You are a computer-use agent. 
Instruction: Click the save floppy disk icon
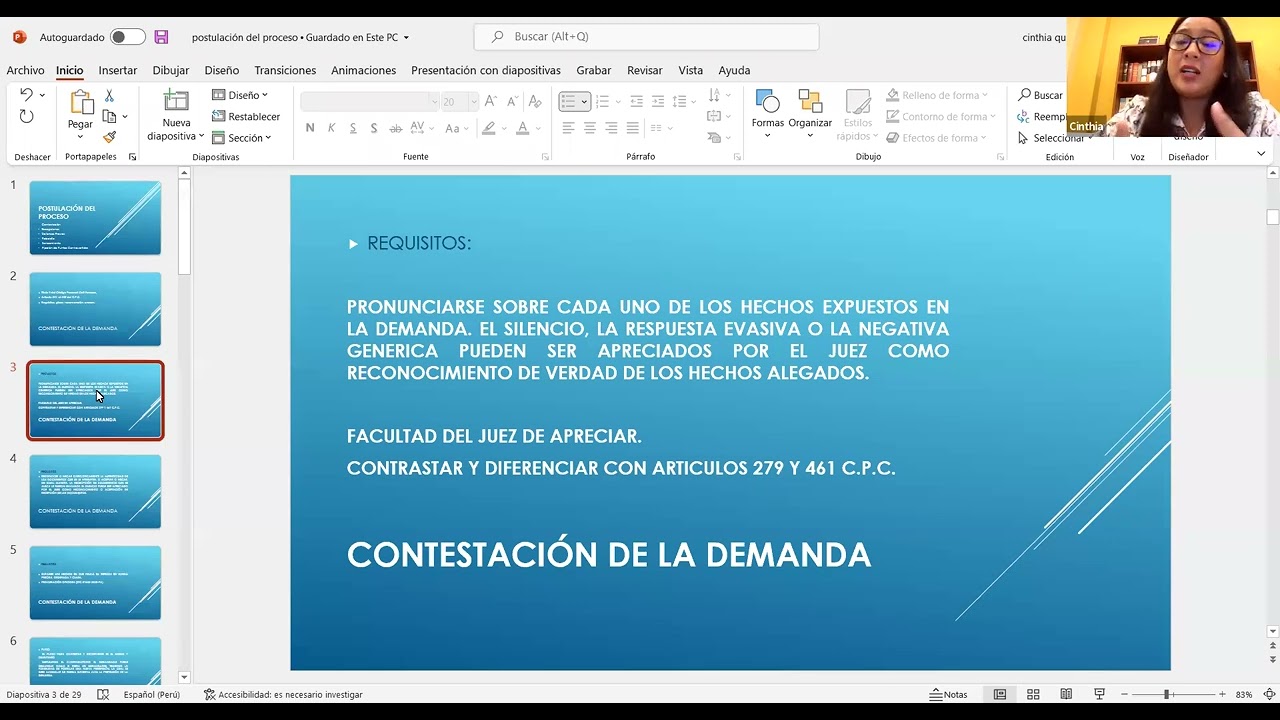(x=161, y=37)
